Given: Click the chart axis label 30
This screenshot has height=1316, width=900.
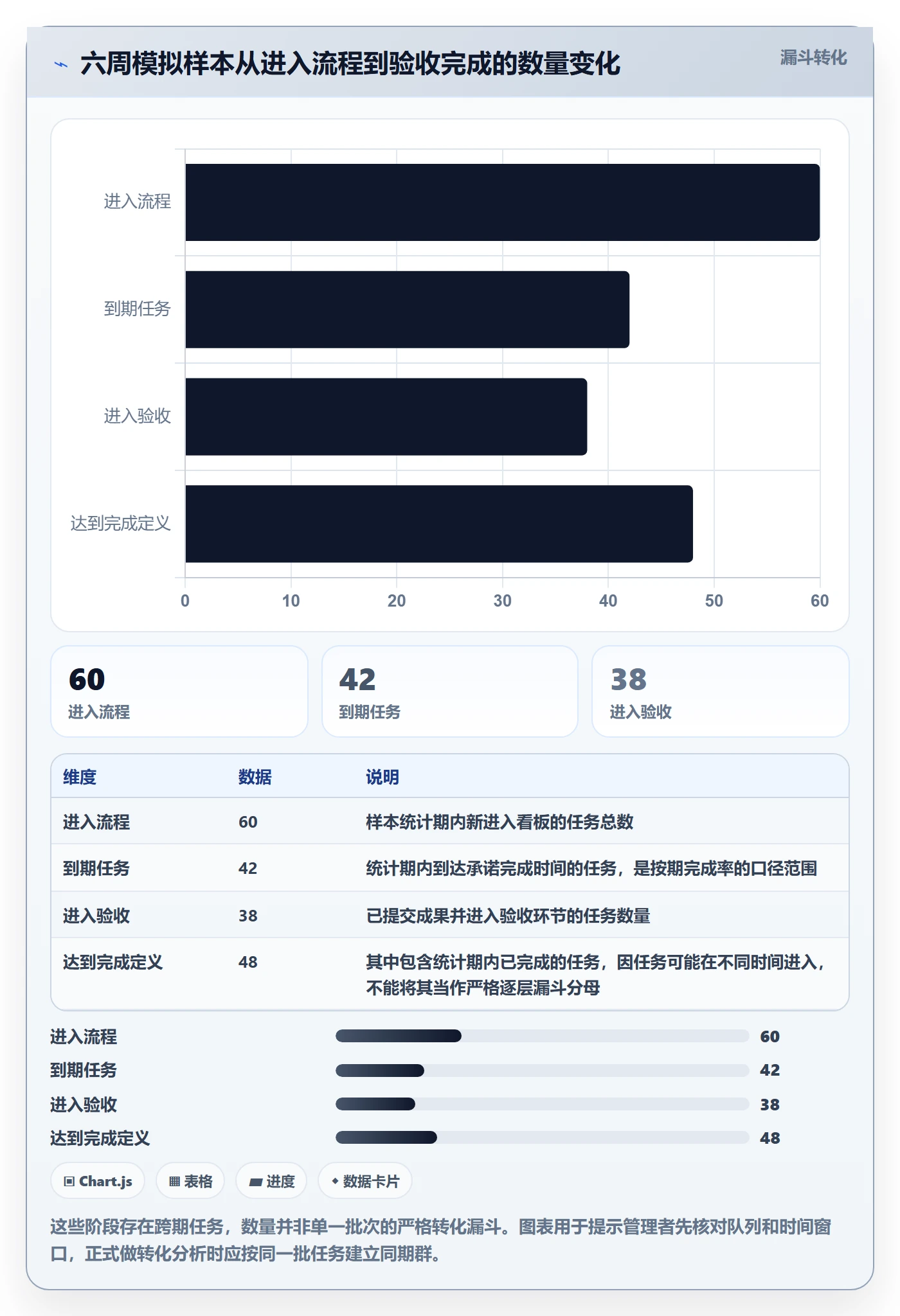Looking at the screenshot, I should point(503,601).
